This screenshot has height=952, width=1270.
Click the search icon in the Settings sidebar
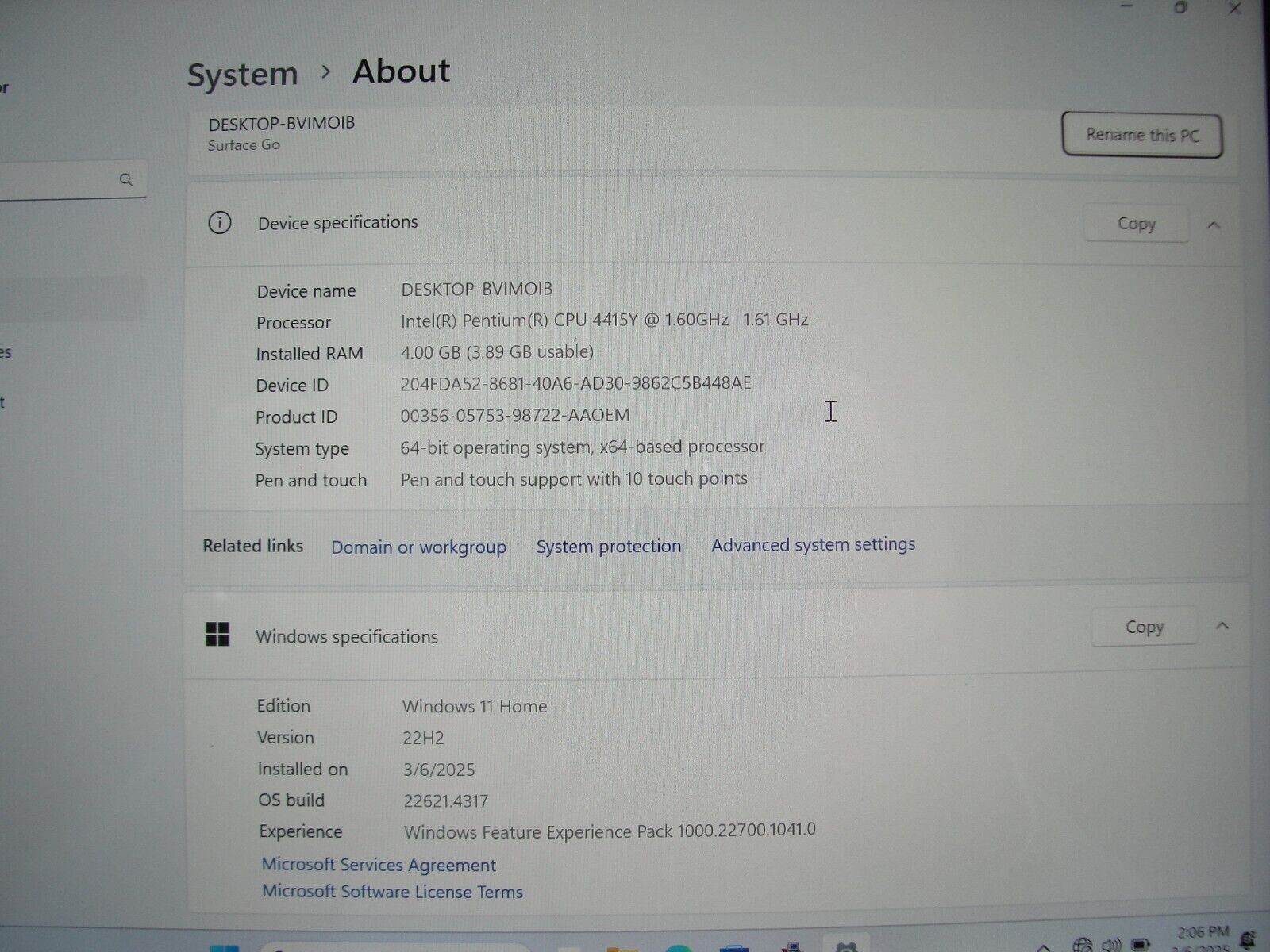tap(127, 179)
